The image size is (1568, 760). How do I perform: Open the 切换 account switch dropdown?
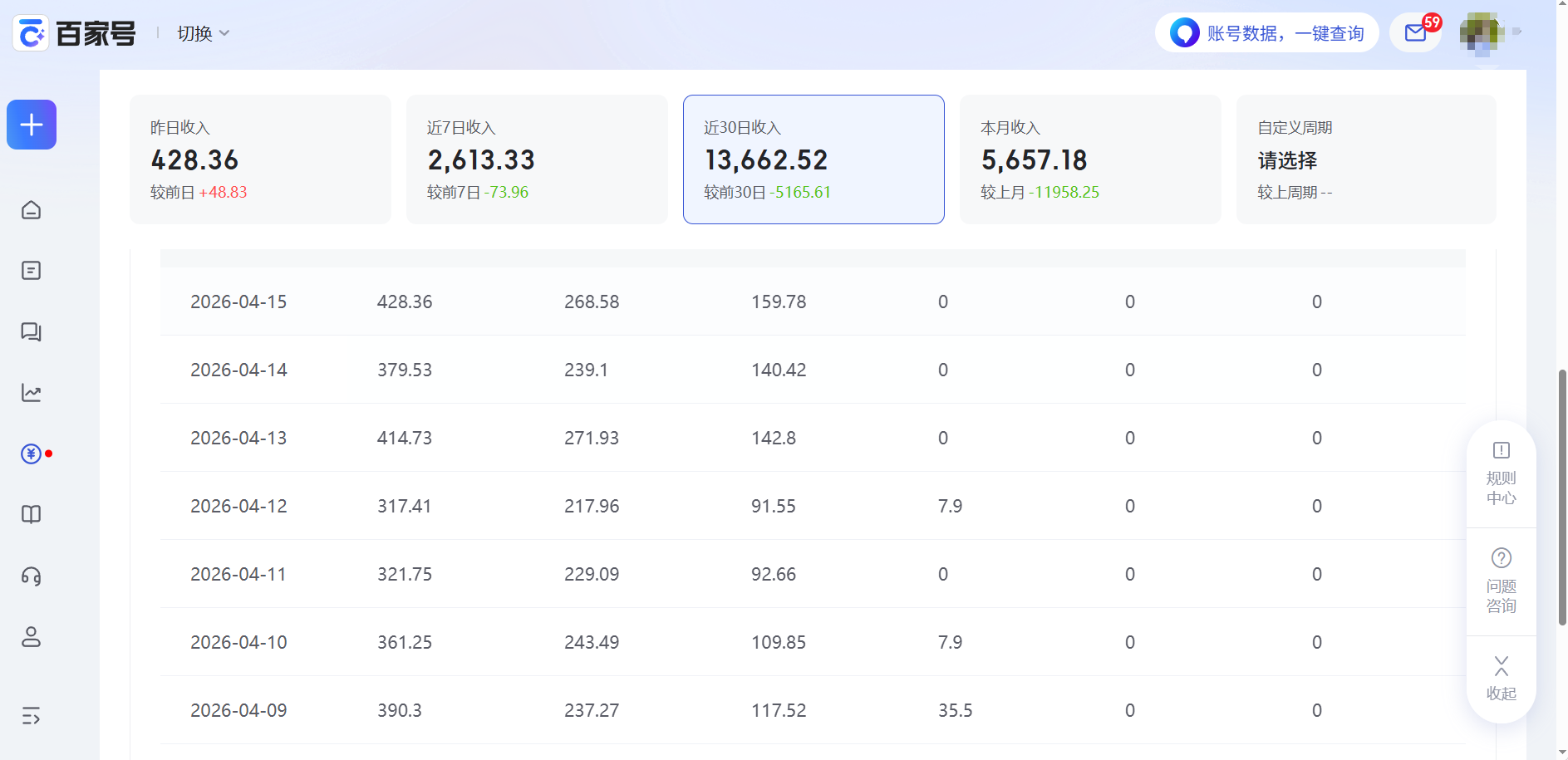203,33
